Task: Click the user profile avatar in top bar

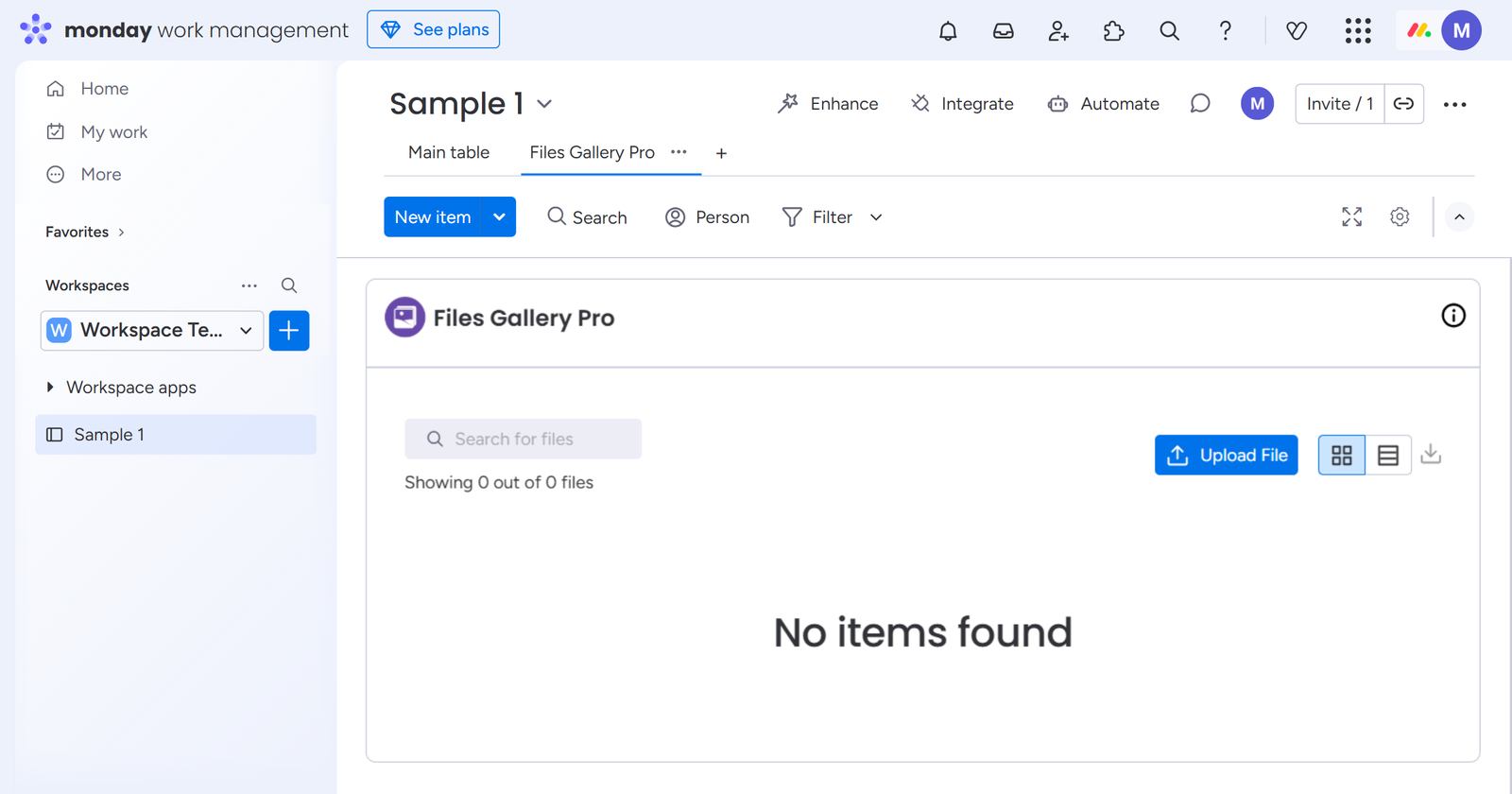Action: 1462,31
